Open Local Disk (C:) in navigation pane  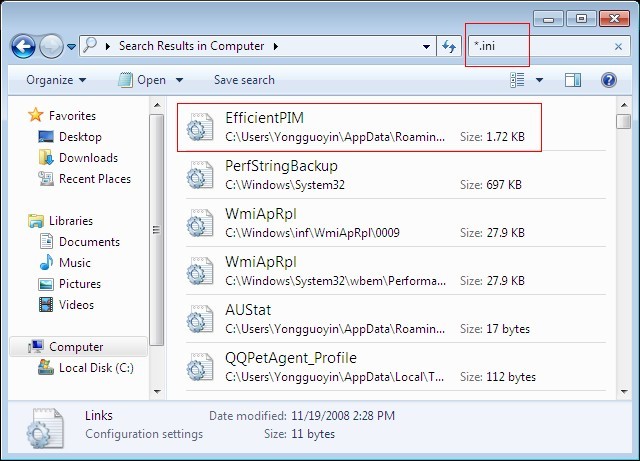[x=96, y=368]
